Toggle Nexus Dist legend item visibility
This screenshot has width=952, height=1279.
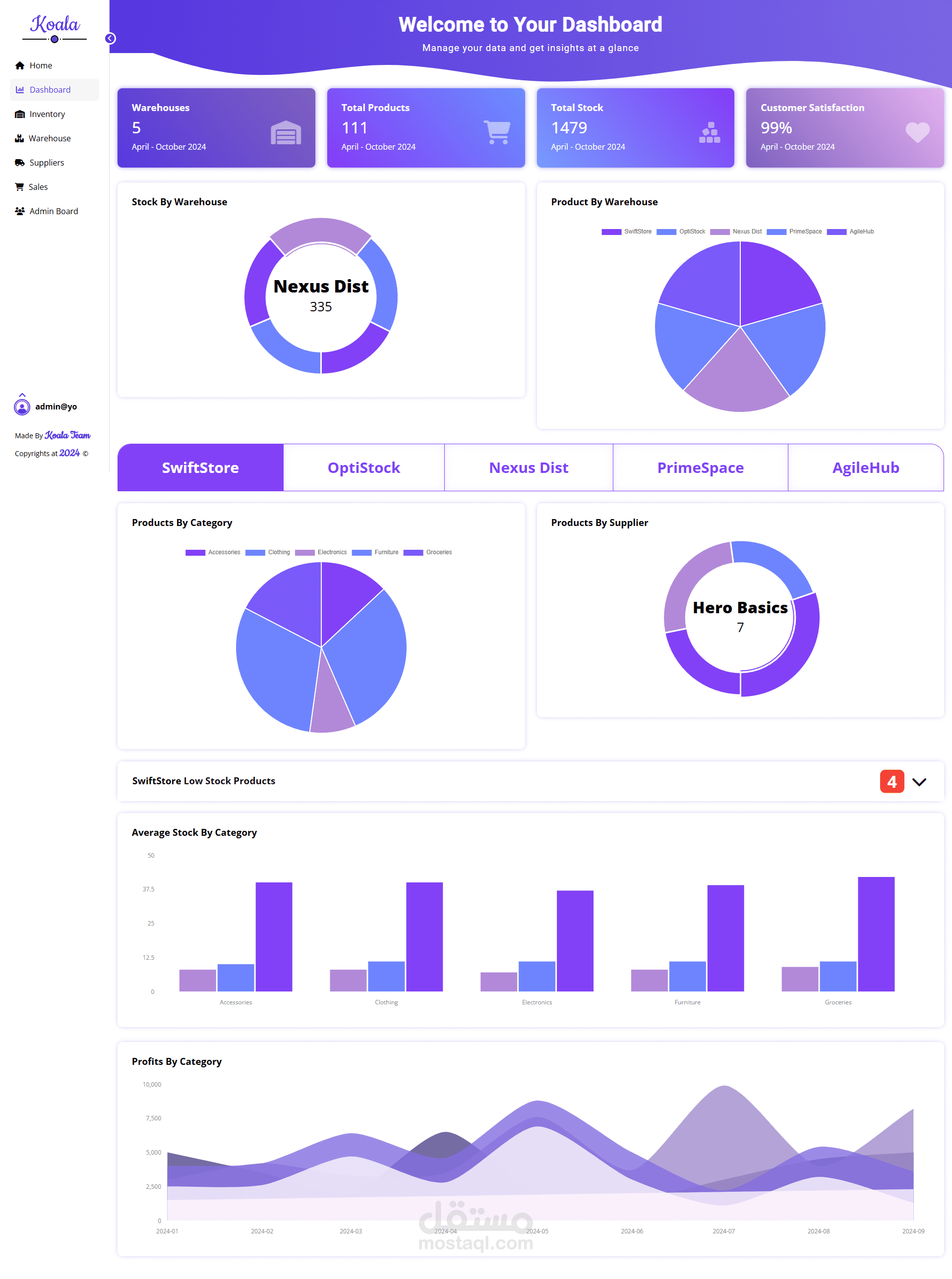736,232
